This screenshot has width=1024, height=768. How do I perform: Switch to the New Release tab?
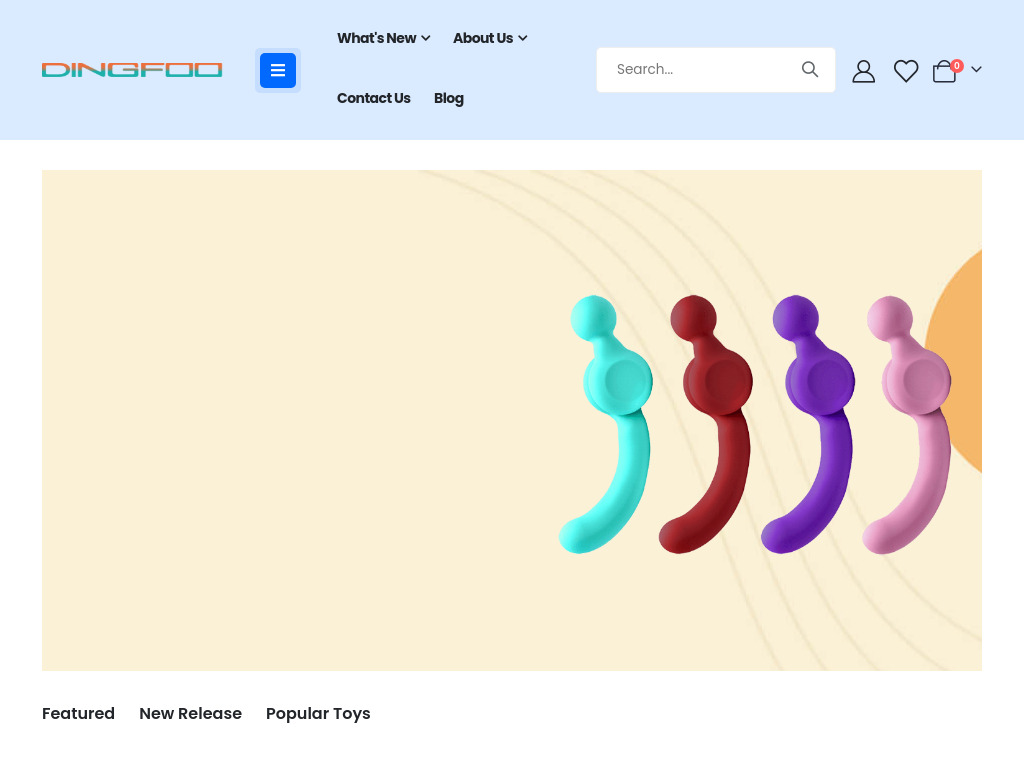tap(191, 713)
